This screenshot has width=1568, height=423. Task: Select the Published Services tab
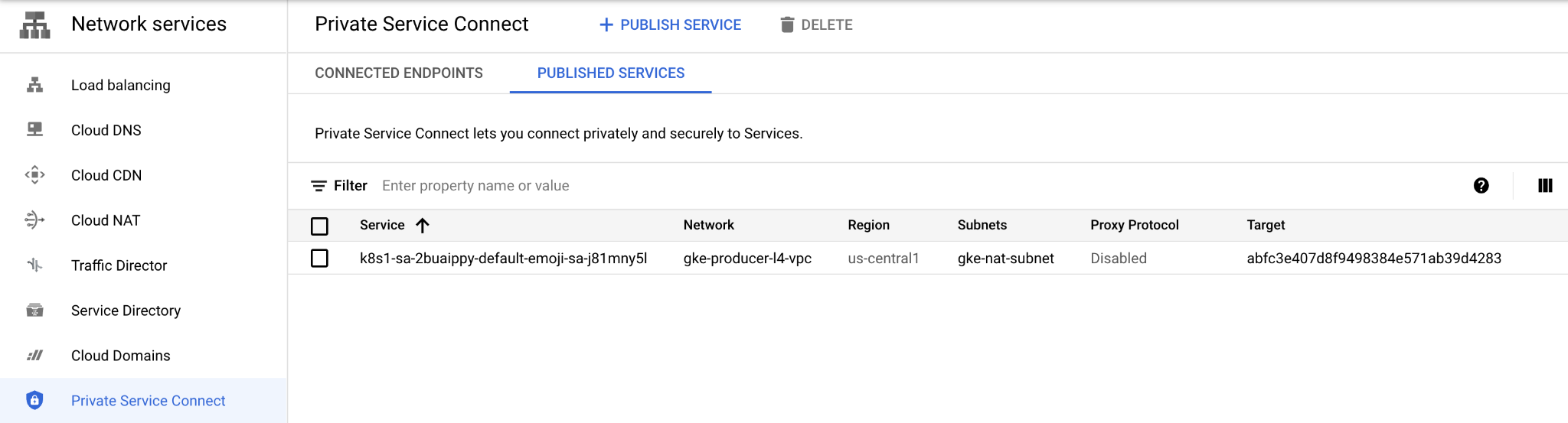(610, 73)
